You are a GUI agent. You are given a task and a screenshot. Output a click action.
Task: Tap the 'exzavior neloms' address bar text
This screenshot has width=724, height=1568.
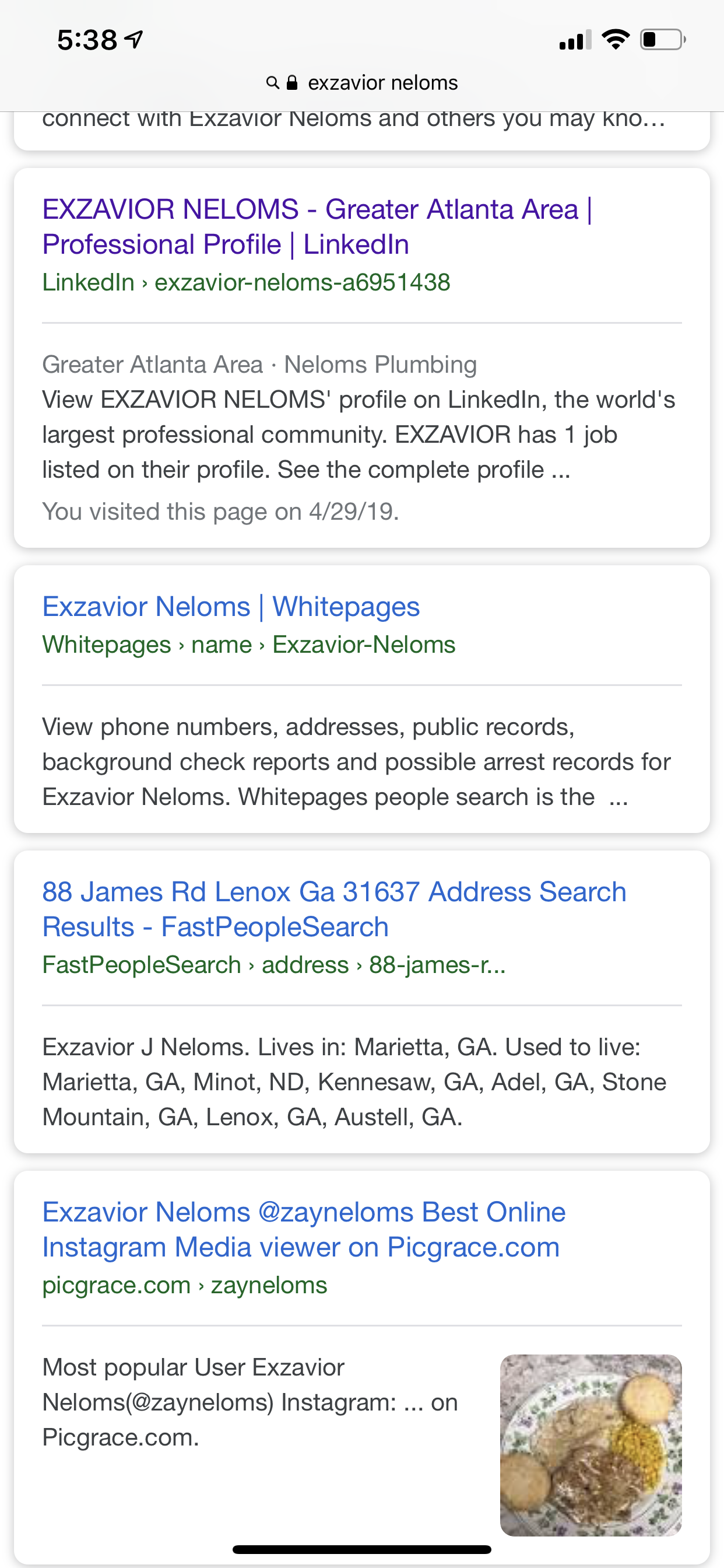(x=382, y=83)
